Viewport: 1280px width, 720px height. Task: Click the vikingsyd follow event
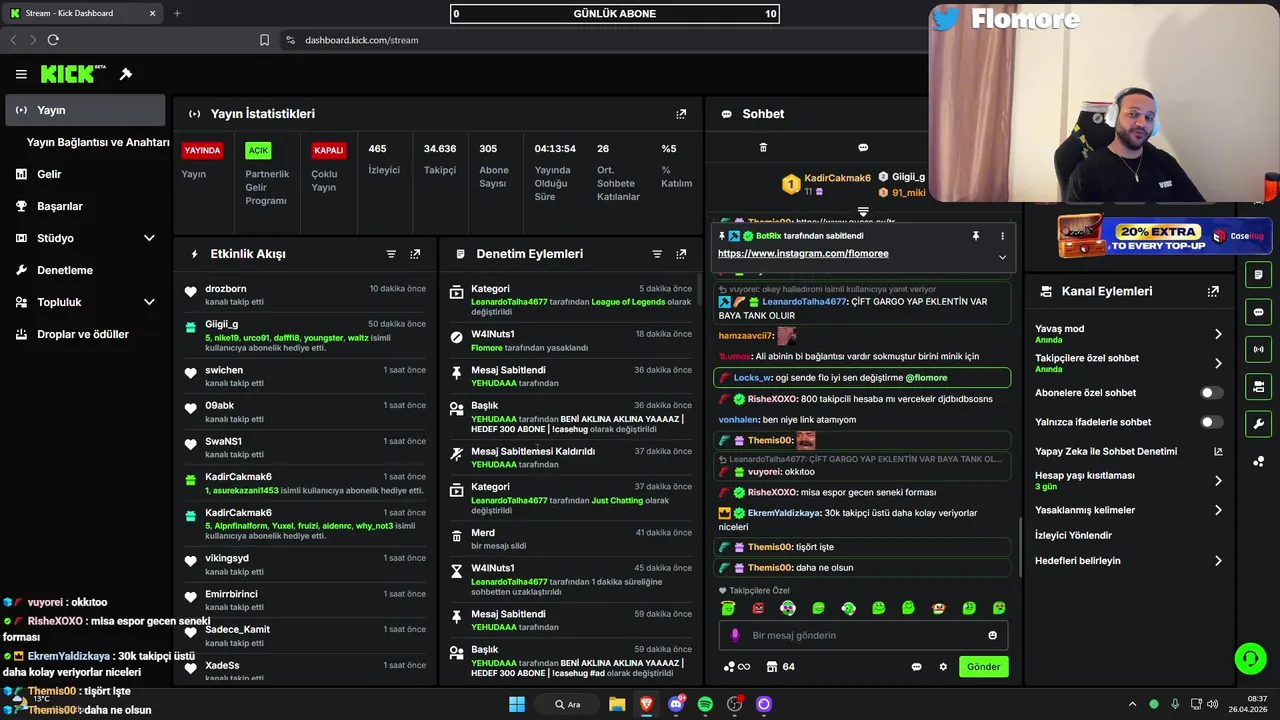(306, 564)
